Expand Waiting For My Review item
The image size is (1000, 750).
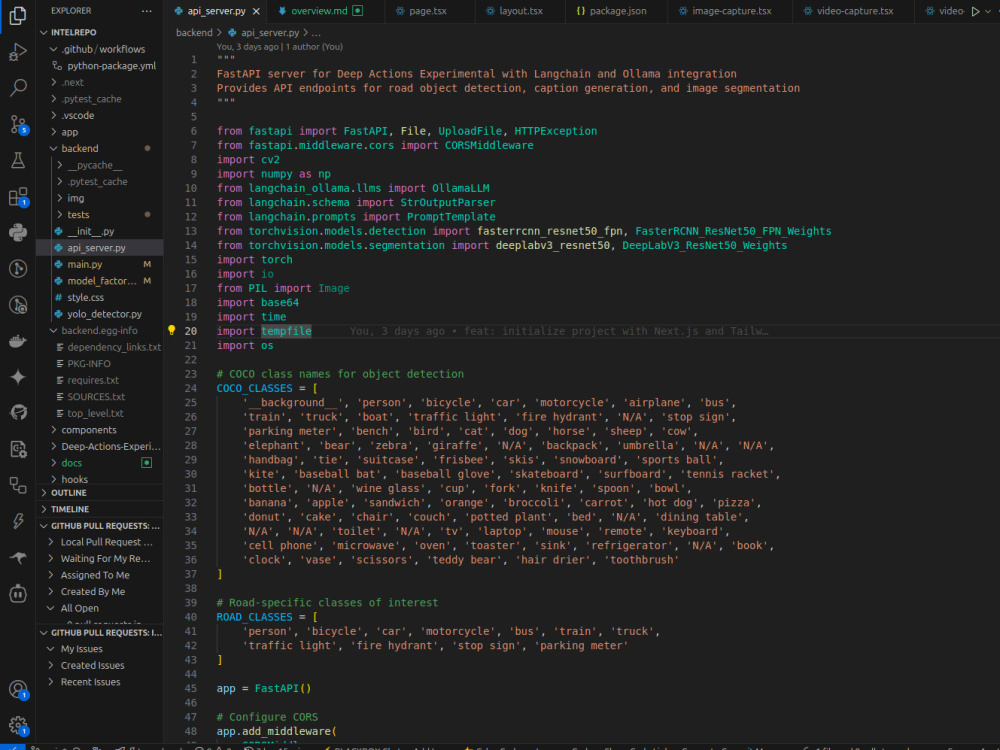point(99,559)
